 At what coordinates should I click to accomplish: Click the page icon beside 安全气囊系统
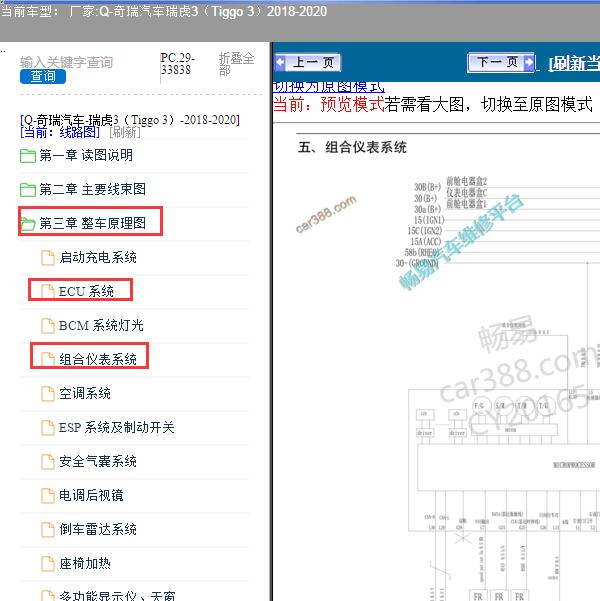48,461
